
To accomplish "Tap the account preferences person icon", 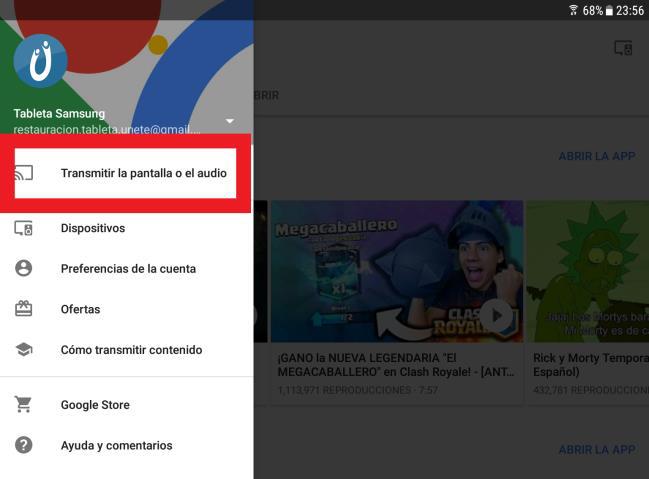I will tap(24, 268).
